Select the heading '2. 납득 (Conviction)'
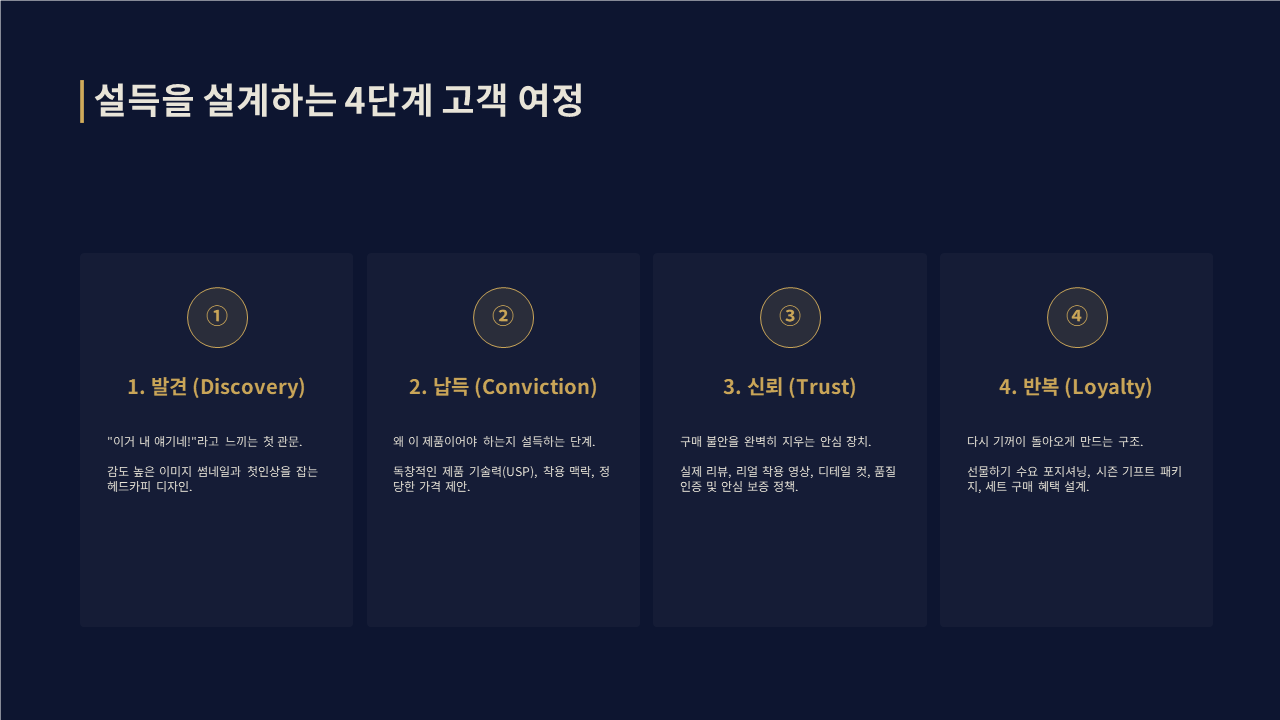 click(503, 387)
